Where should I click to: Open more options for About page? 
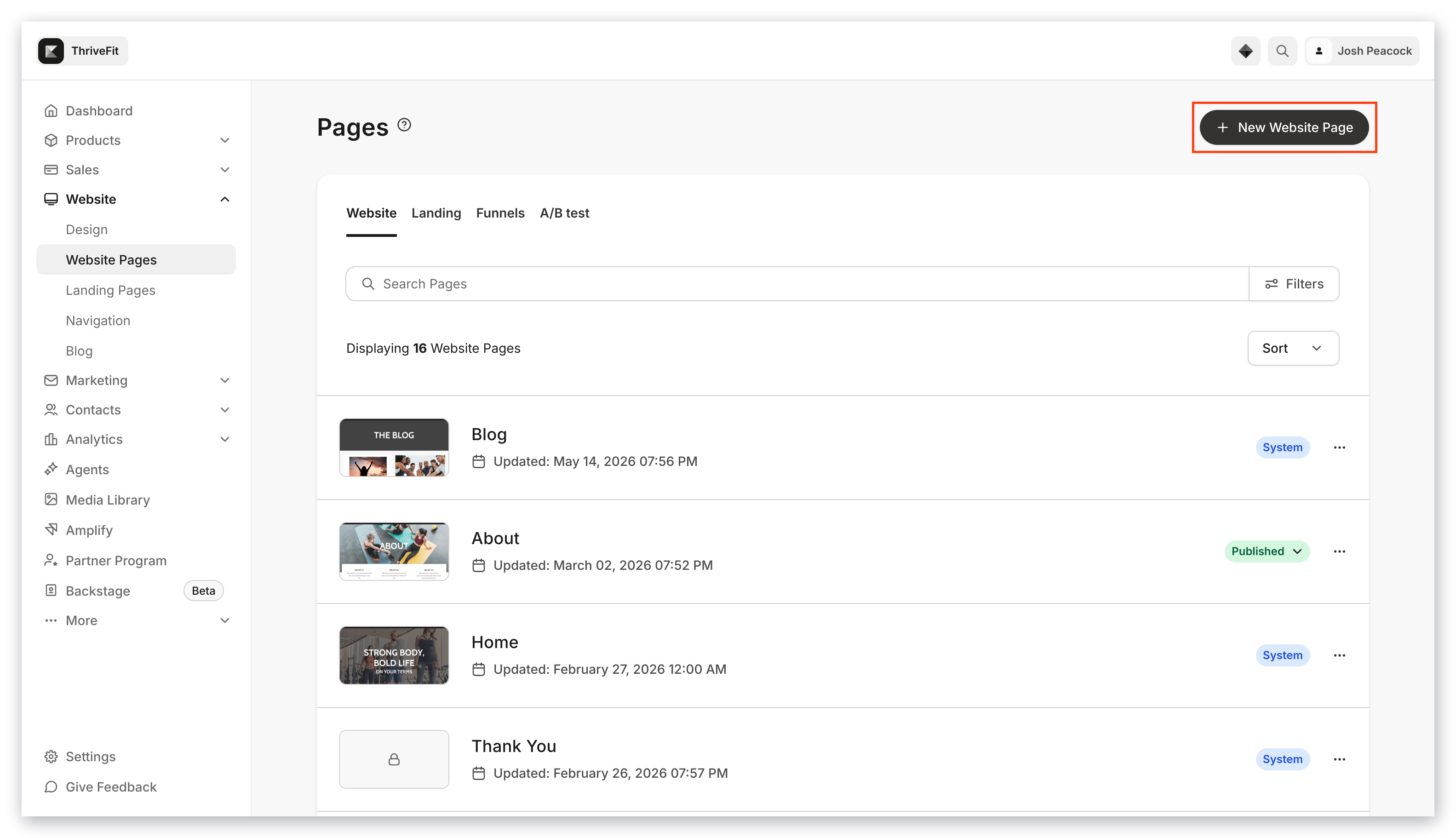(x=1339, y=551)
